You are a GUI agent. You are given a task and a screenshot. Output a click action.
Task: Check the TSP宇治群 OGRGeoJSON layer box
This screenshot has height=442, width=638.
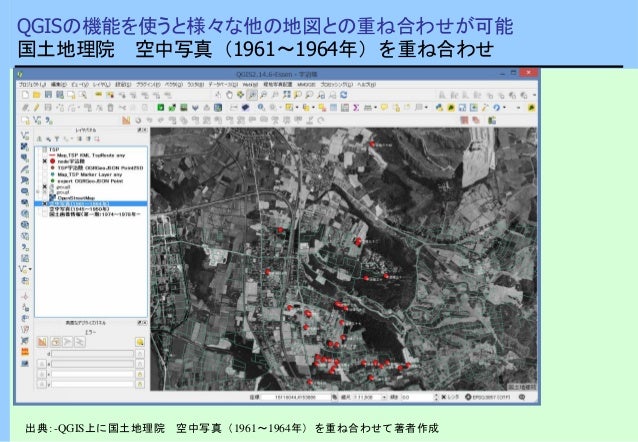click(45, 168)
